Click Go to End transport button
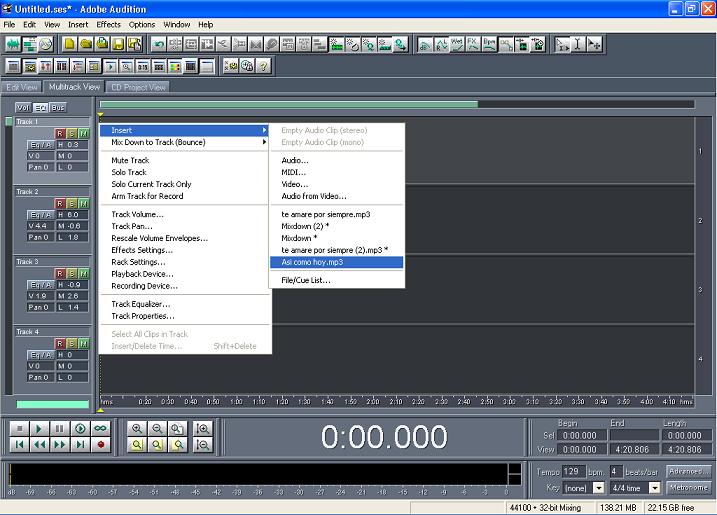 (80, 445)
